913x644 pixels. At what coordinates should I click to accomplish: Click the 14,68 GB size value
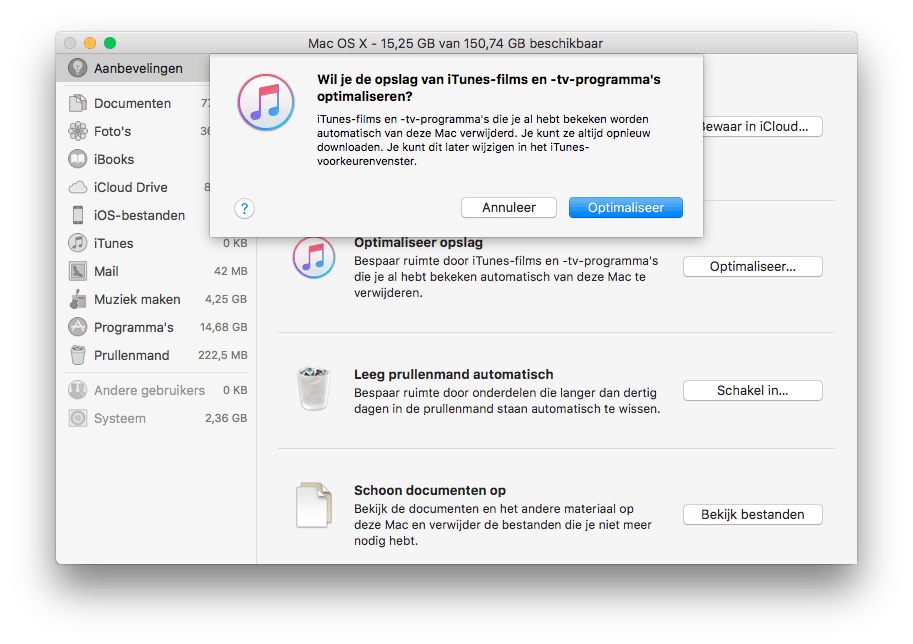tap(224, 327)
